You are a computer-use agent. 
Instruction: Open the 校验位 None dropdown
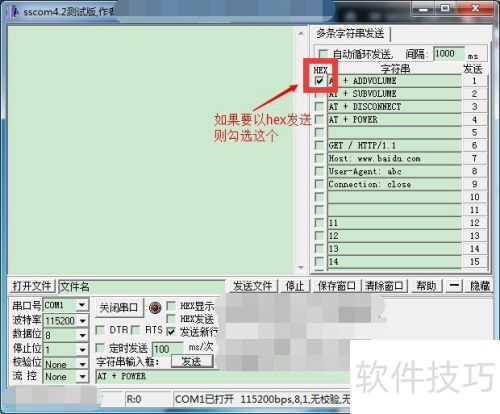click(x=83, y=364)
